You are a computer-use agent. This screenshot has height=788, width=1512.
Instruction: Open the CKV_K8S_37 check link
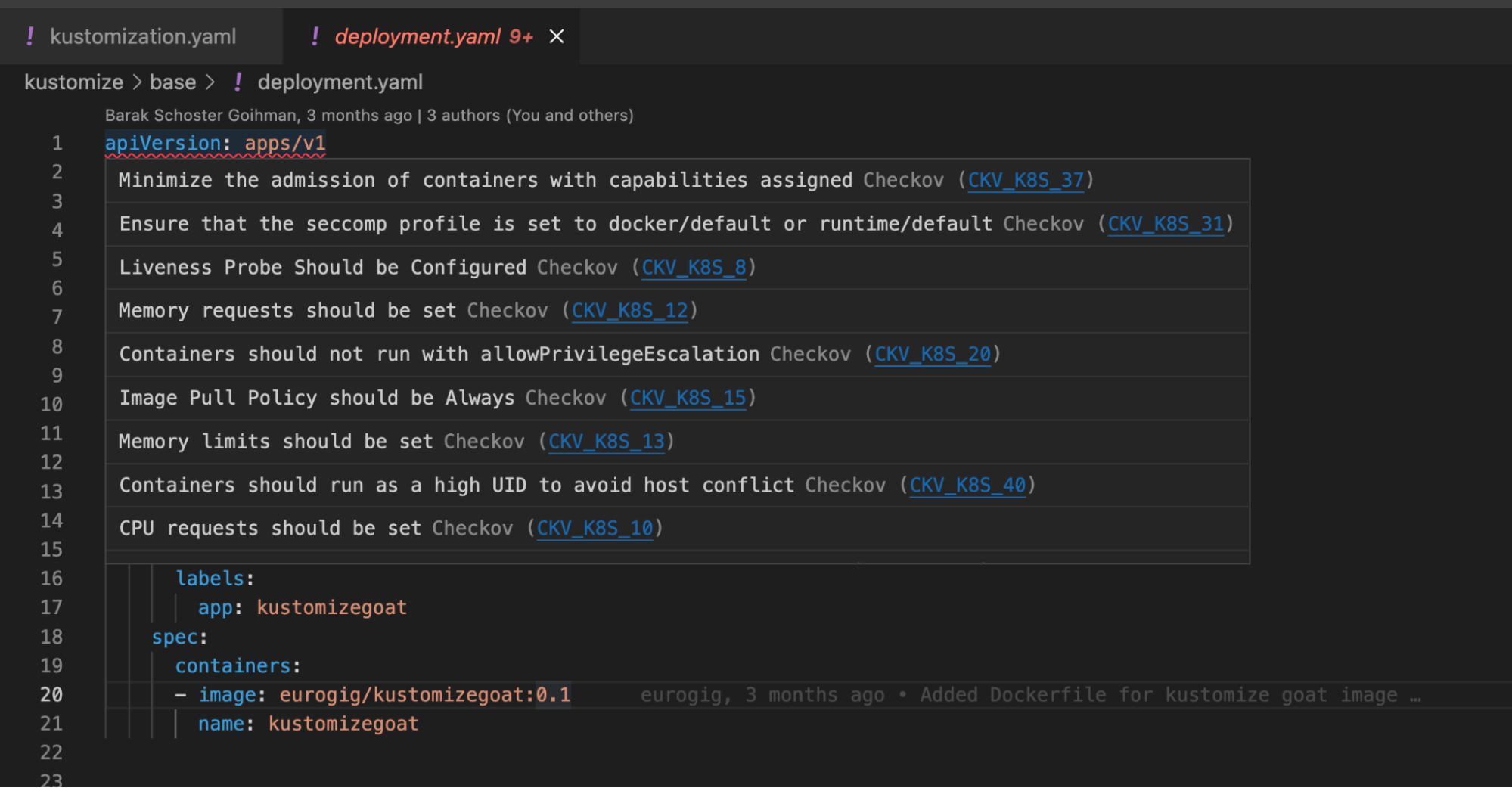[x=1026, y=180]
